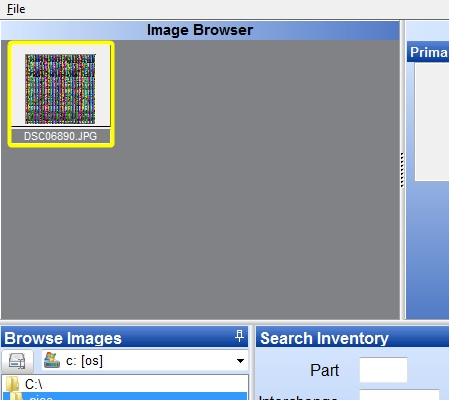449x400 pixels.
Task: Click the Windows drive icon in combo box
Action: 52,361
